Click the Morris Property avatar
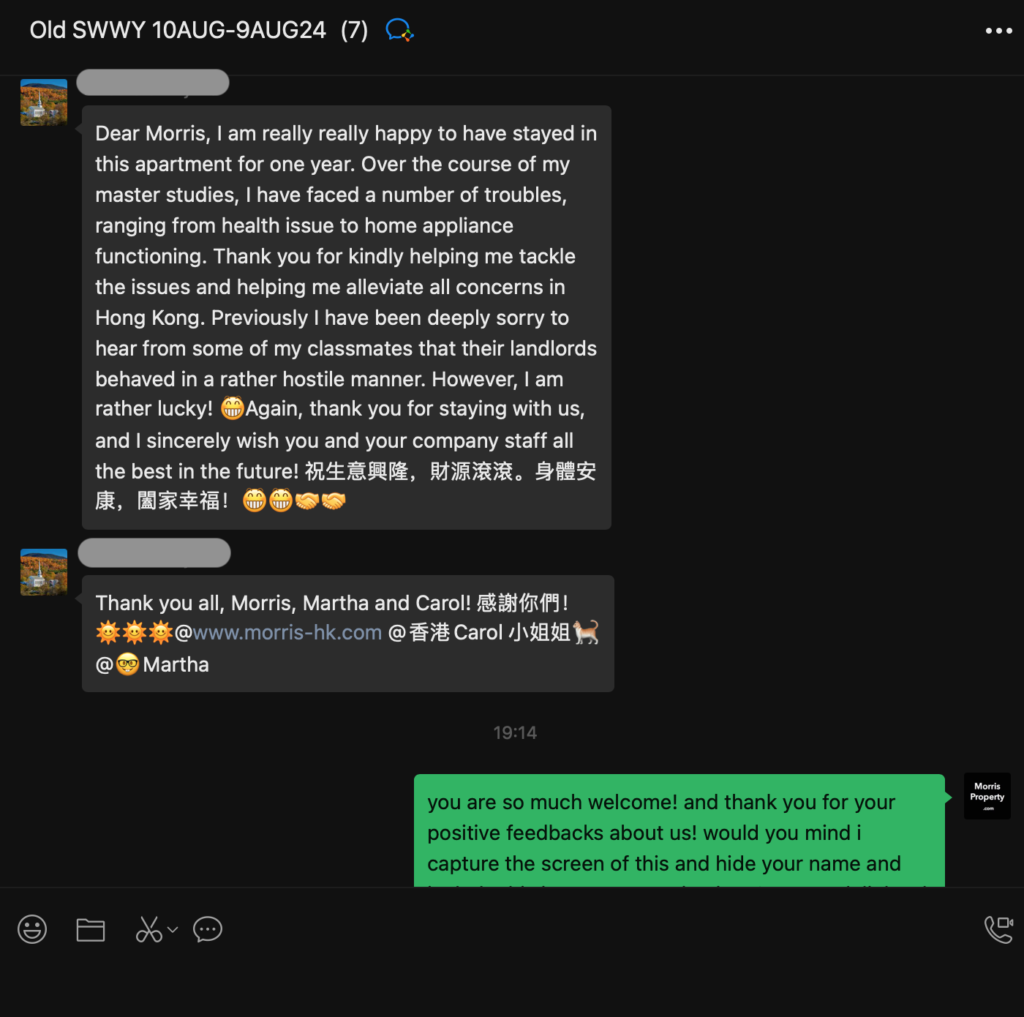 pyautogui.click(x=987, y=796)
